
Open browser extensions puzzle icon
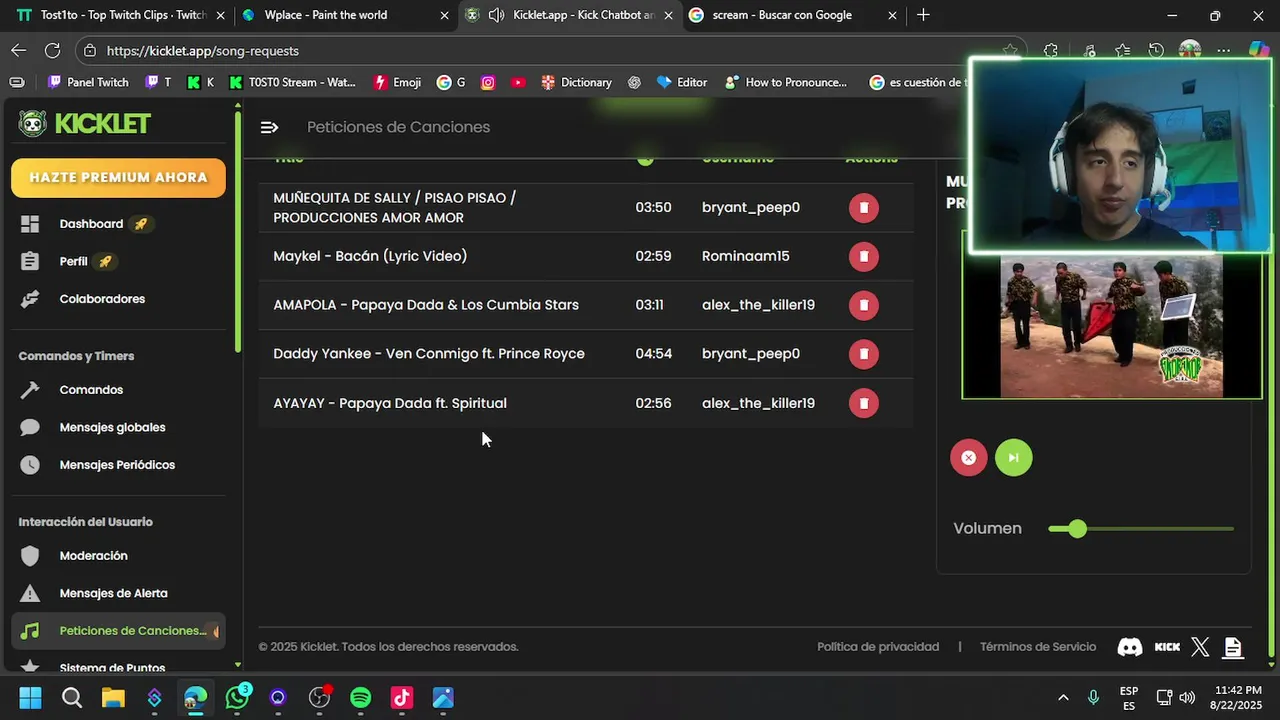pos(1051,51)
